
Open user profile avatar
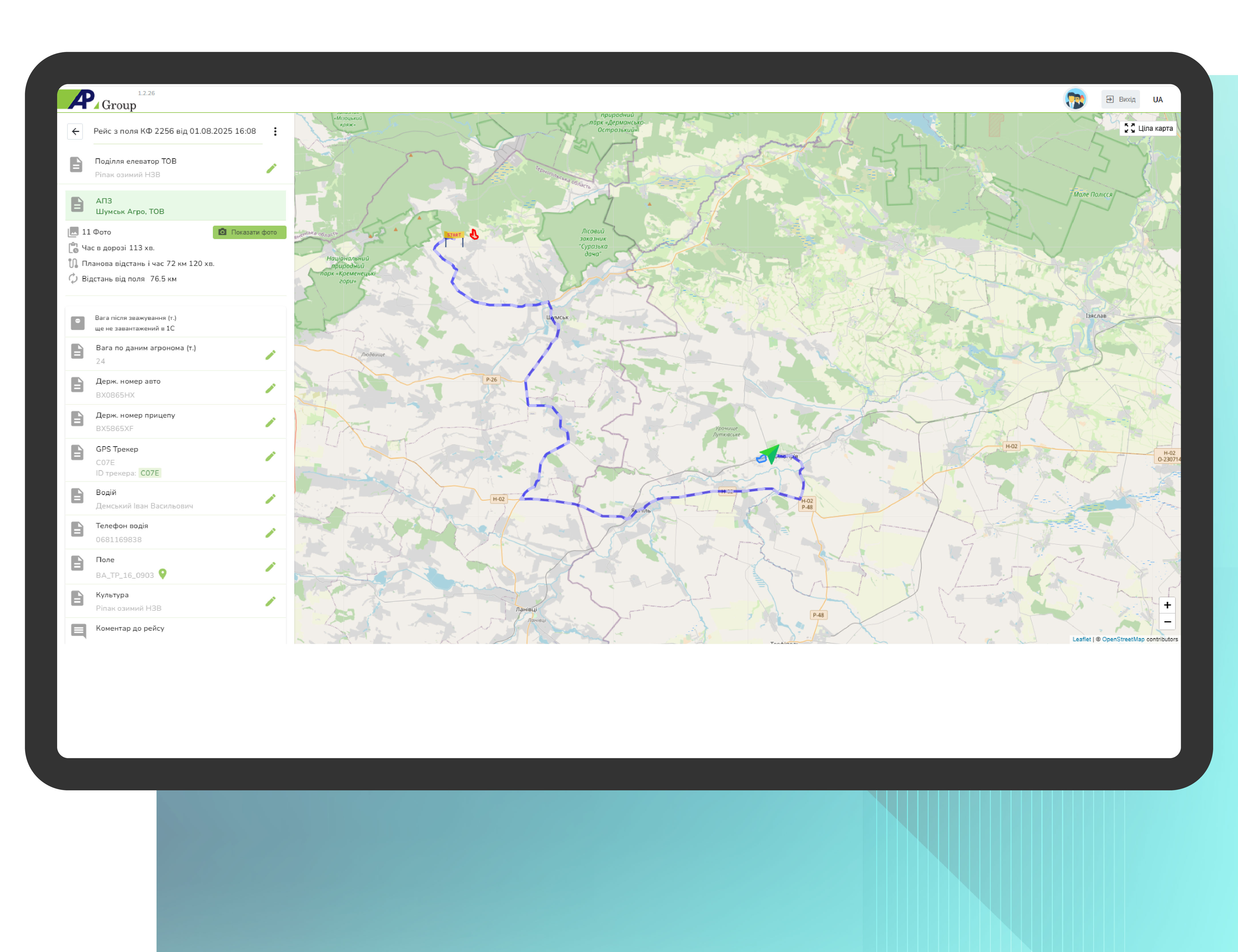tap(1075, 99)
